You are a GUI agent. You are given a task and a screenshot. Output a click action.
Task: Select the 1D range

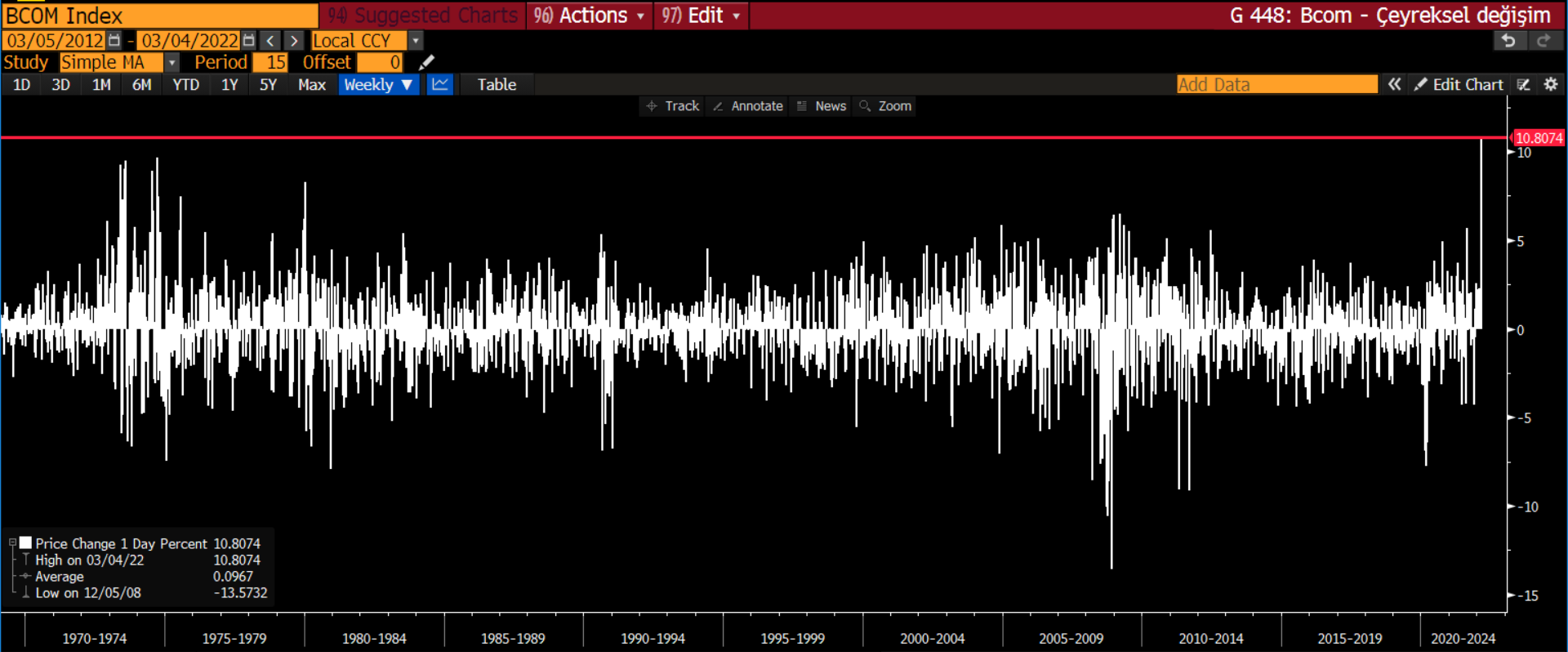(x=21, y=84)
